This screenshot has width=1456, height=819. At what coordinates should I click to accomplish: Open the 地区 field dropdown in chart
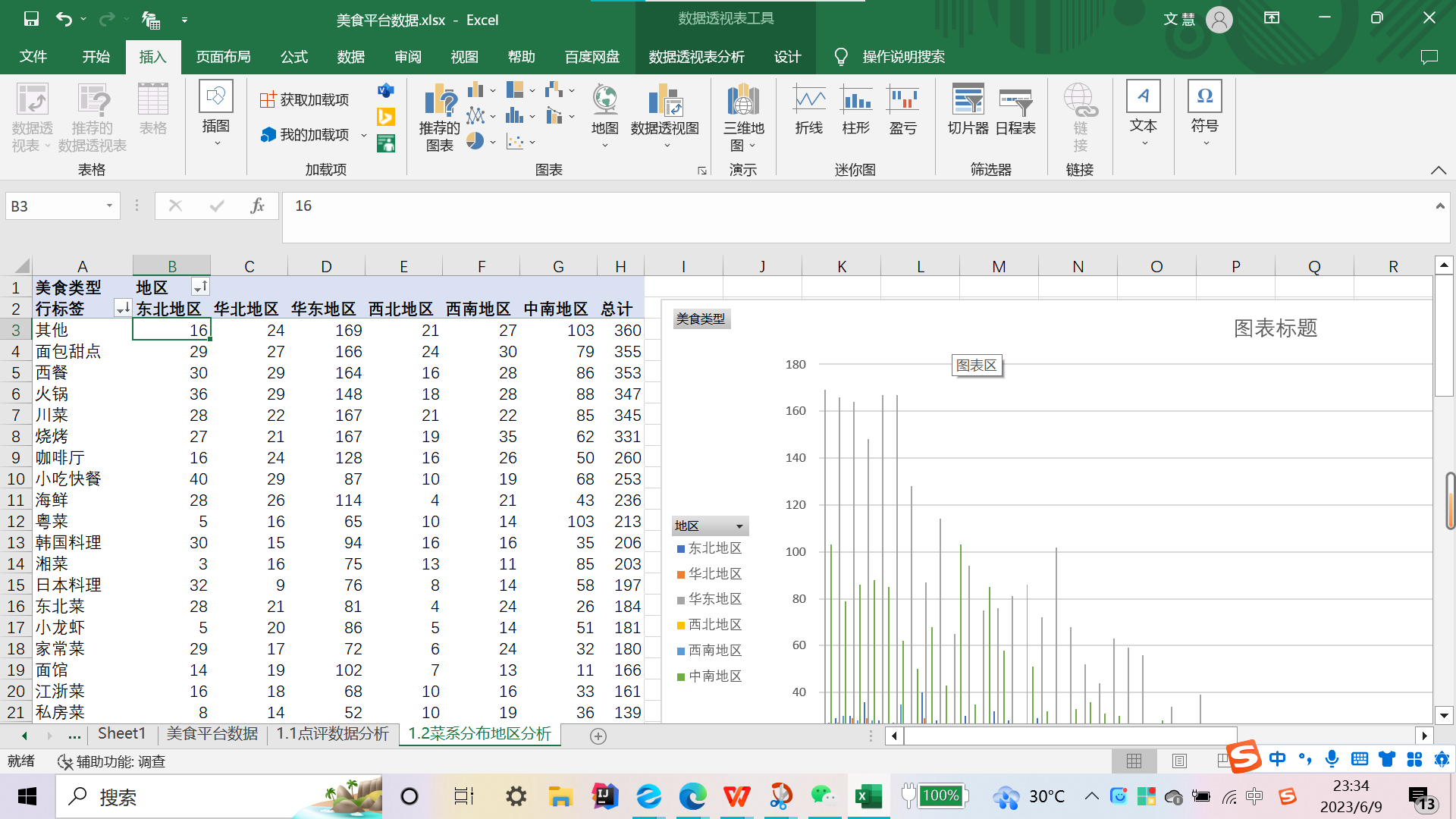[739, 526]
